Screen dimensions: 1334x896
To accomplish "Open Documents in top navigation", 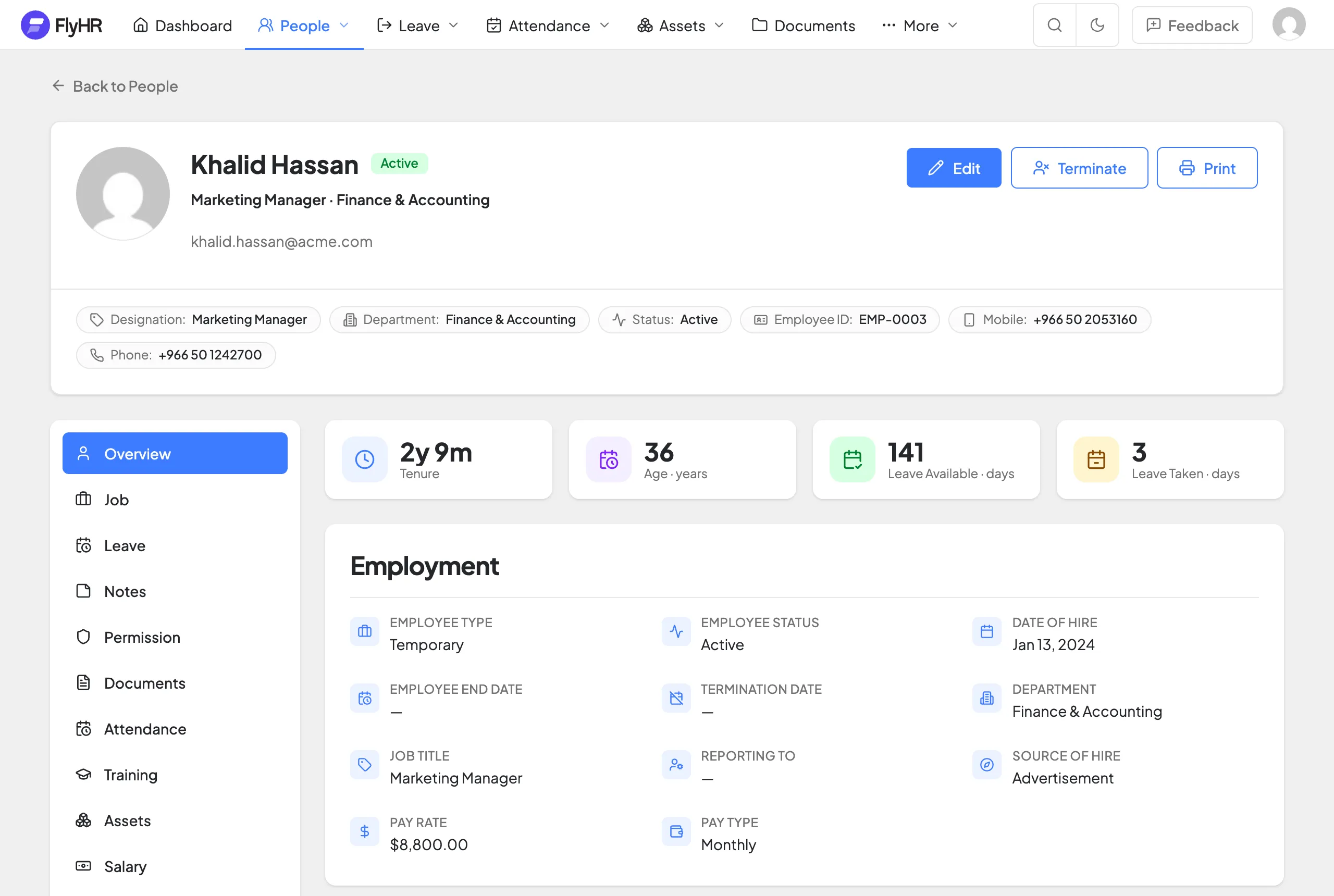I will coord(803,26).
